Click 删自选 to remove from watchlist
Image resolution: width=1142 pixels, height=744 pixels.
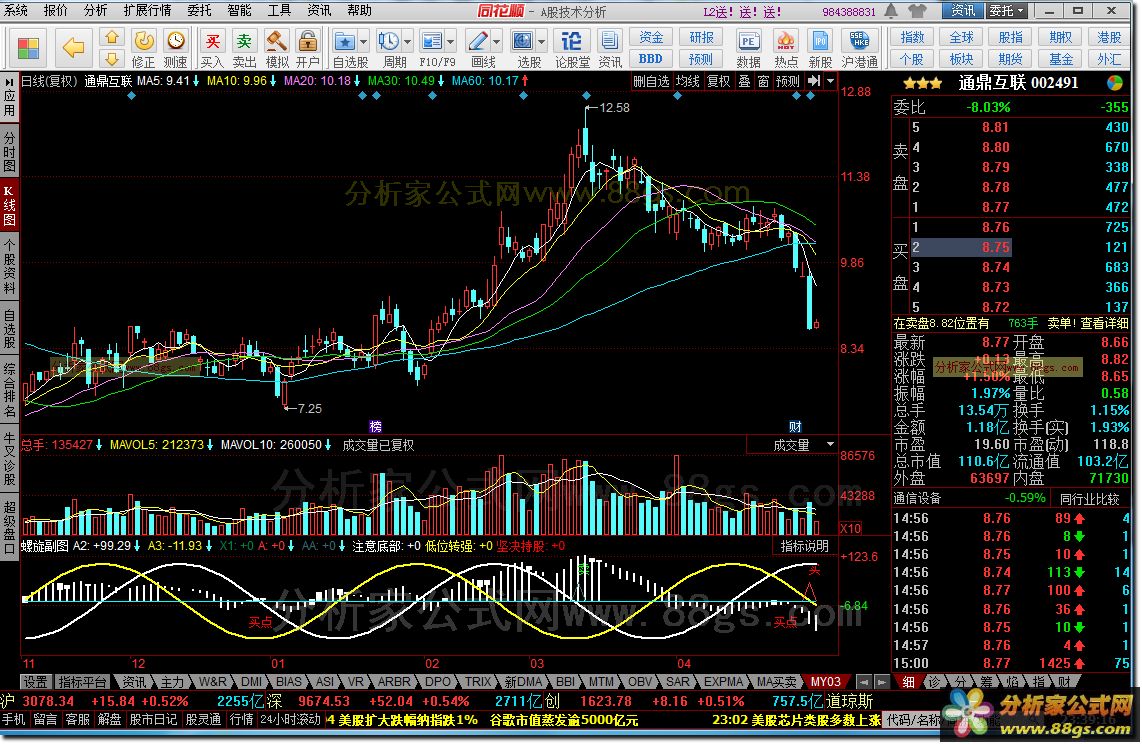coord(650,82)
